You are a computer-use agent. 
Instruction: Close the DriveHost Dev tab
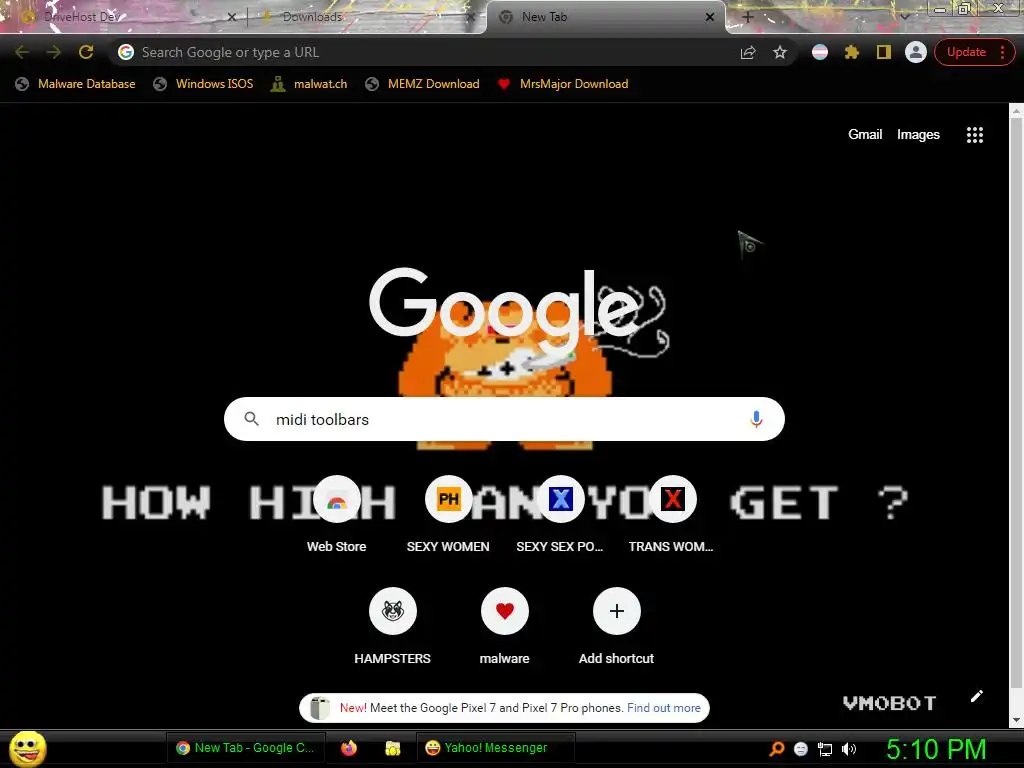coord(231,18)
